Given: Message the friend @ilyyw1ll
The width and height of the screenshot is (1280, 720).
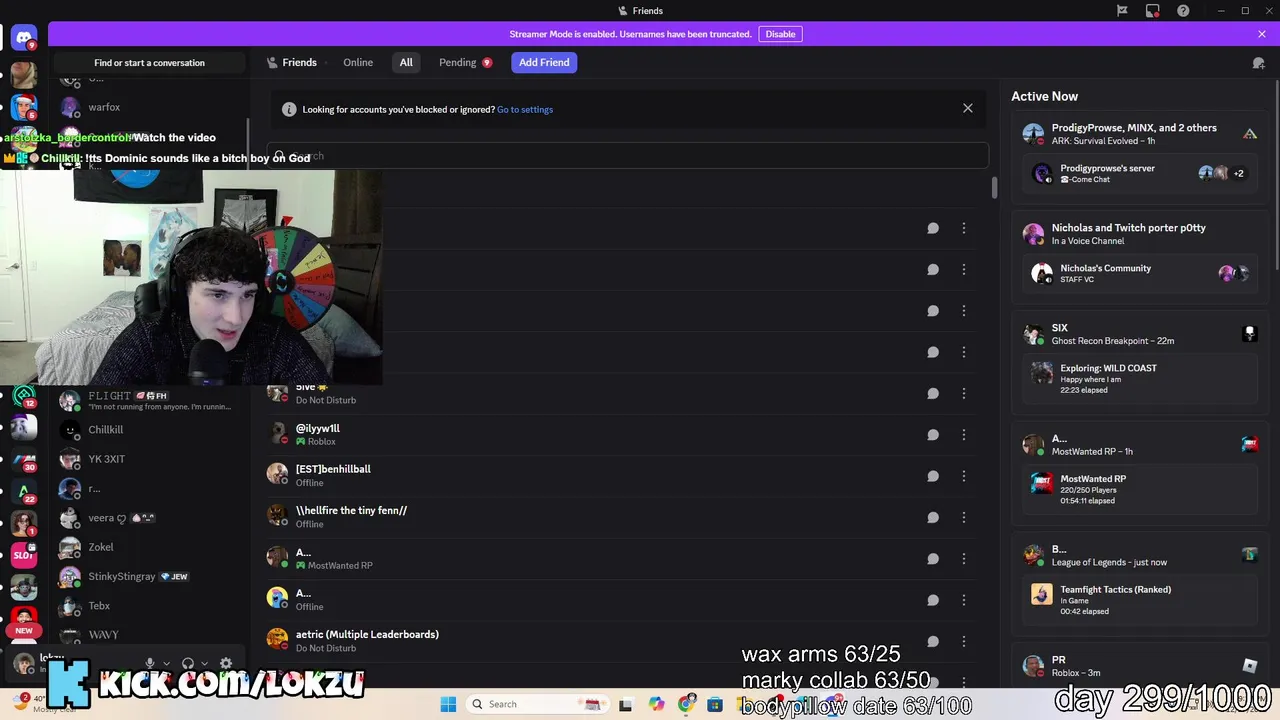Looking at the screenshot, I should (932, 434).
